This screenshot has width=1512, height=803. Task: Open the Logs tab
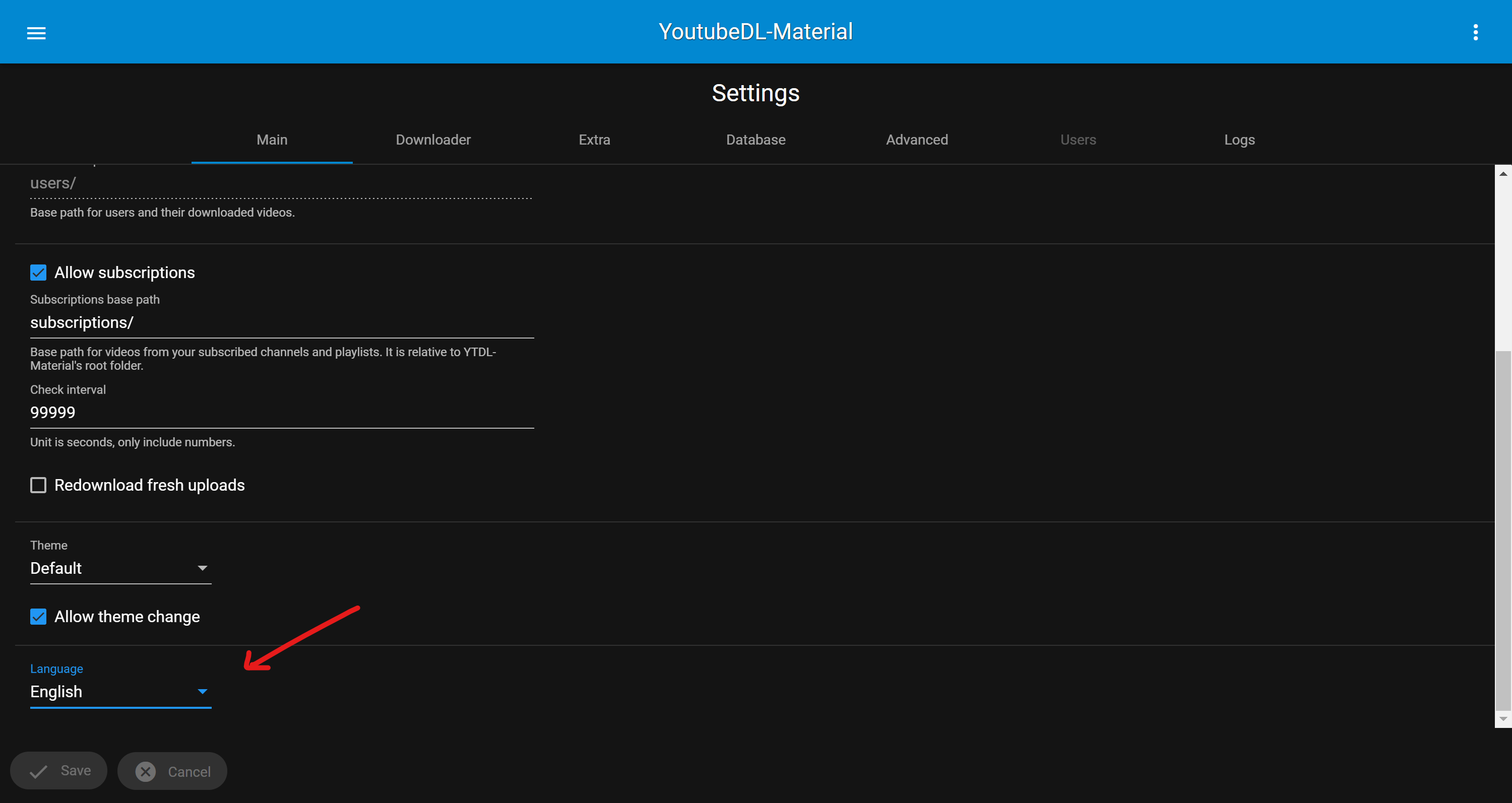click(x=1239, y=140)
